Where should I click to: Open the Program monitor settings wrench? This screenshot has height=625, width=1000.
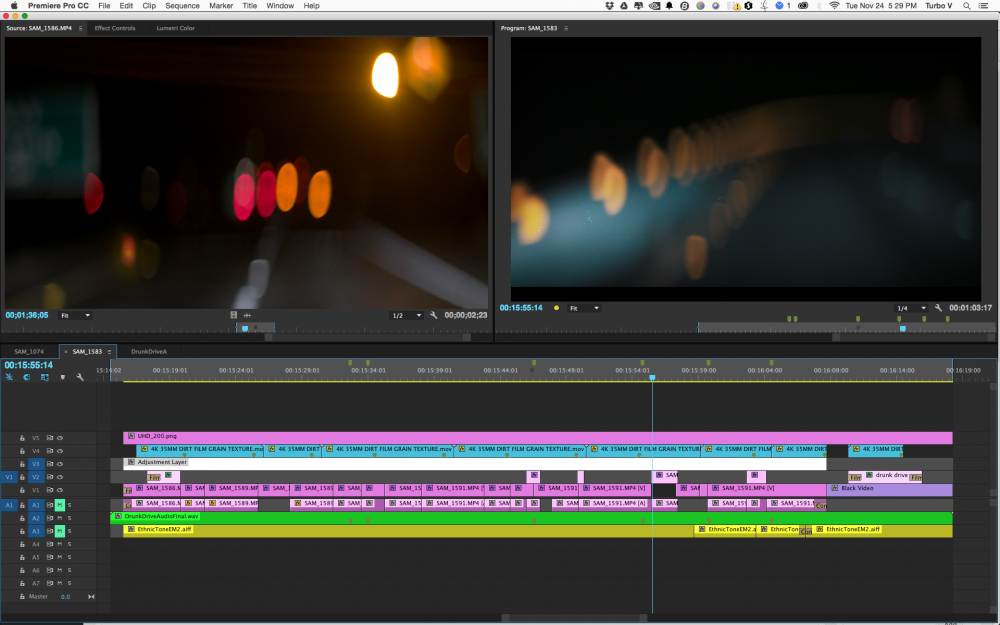tap(938, 308)
